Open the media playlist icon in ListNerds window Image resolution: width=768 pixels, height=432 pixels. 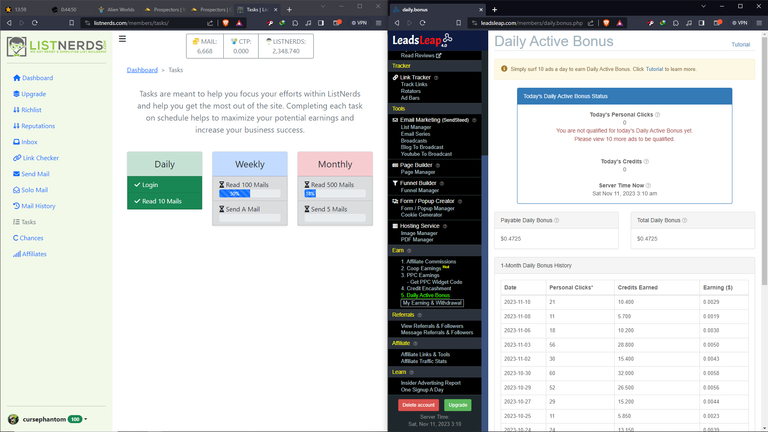pyautogui.click(x=308, y=23)
